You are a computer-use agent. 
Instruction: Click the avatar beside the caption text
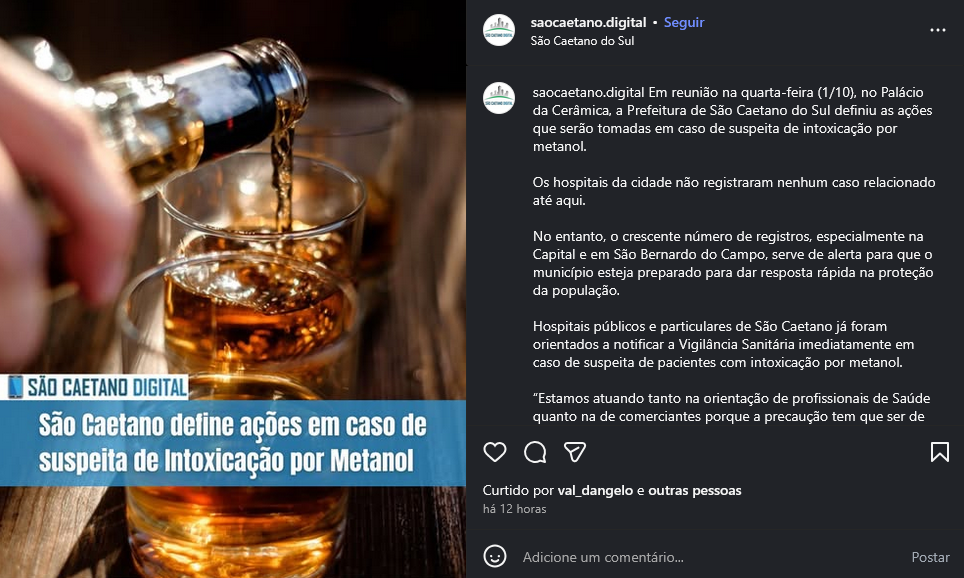[x=499, y=98]
